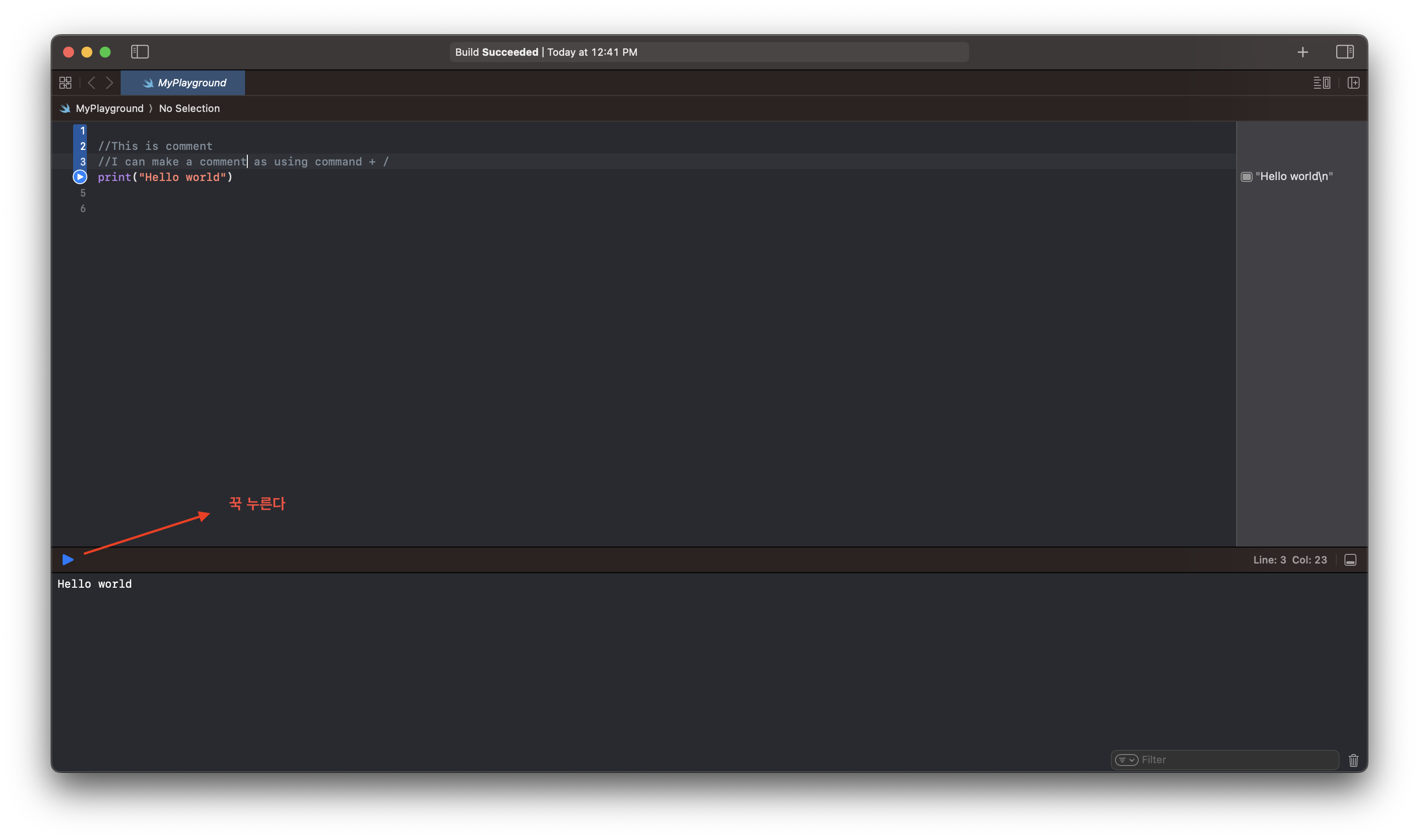Open the related items grid menu
This screenshot has height=840, width=1419.
[66, 83]
